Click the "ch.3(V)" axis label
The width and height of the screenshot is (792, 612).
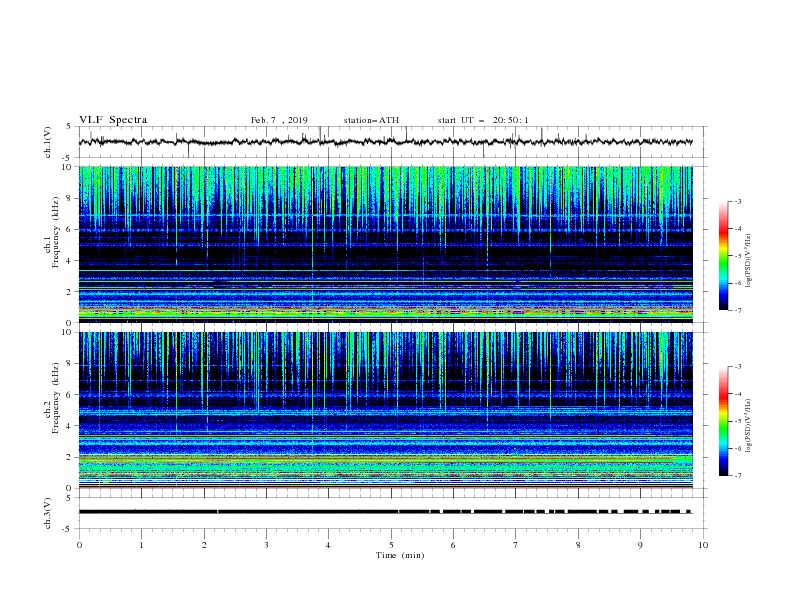[x=48, y=513]
